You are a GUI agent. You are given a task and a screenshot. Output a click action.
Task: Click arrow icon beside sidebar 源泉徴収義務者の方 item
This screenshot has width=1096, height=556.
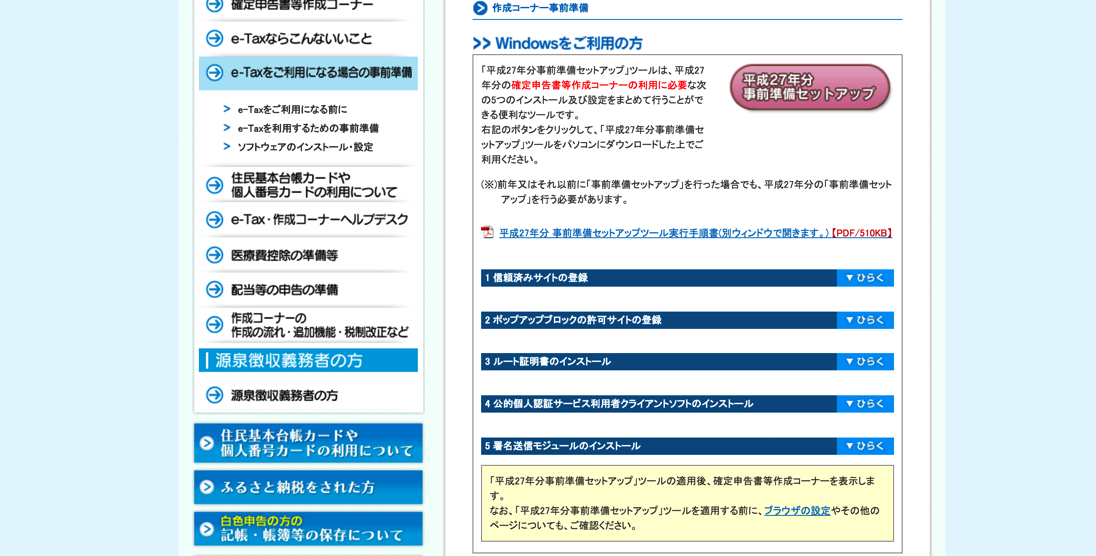[215, 395]
